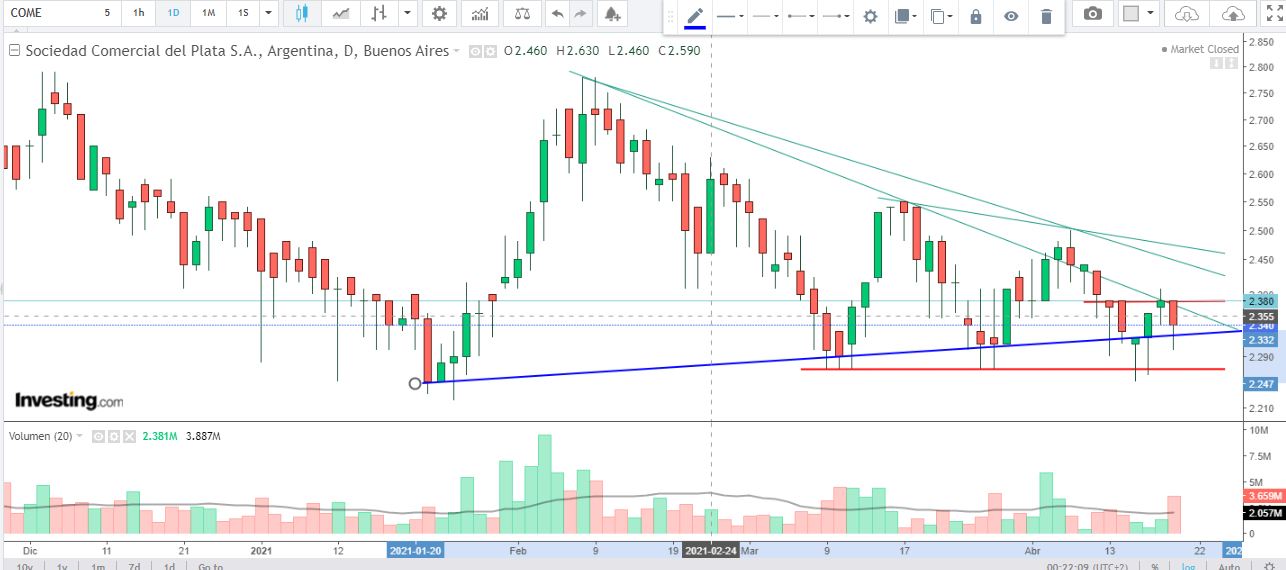Click the undo arrow in the toolbar
This screenshot has height=570, width=1286.
click(557, 14)
